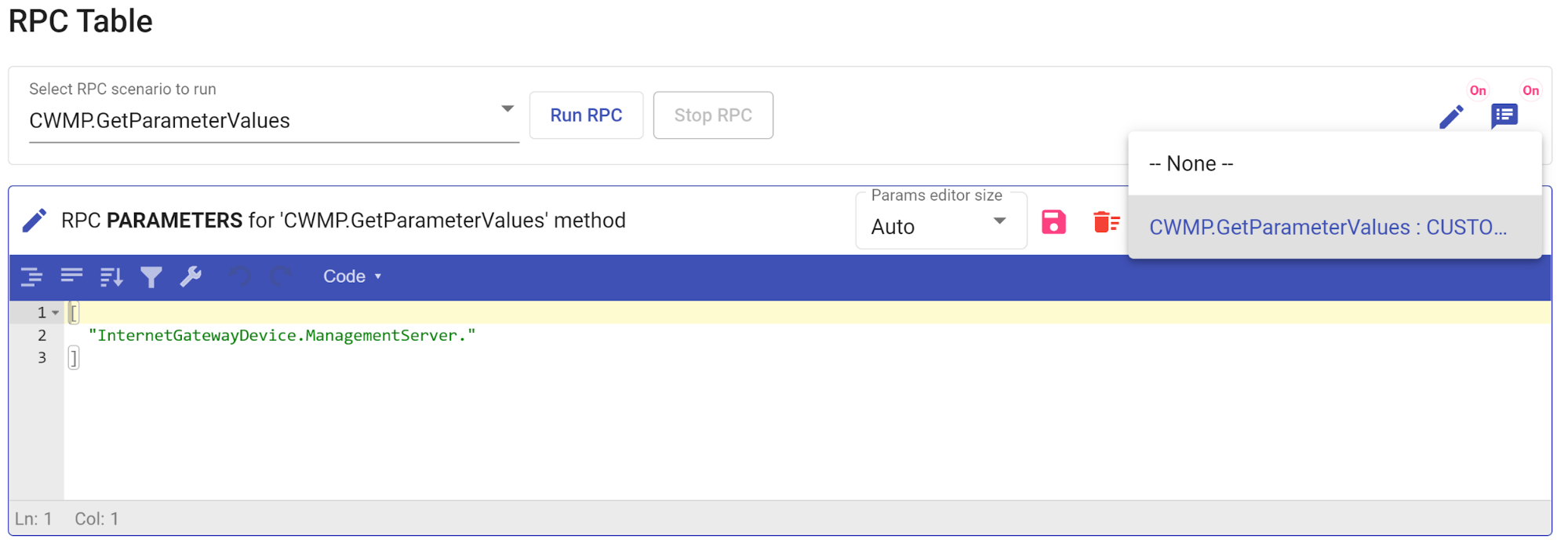This screenshot has width=1568, height=551.
Task: Click the wrench repair JSON icon
Action: coord(191,276)
